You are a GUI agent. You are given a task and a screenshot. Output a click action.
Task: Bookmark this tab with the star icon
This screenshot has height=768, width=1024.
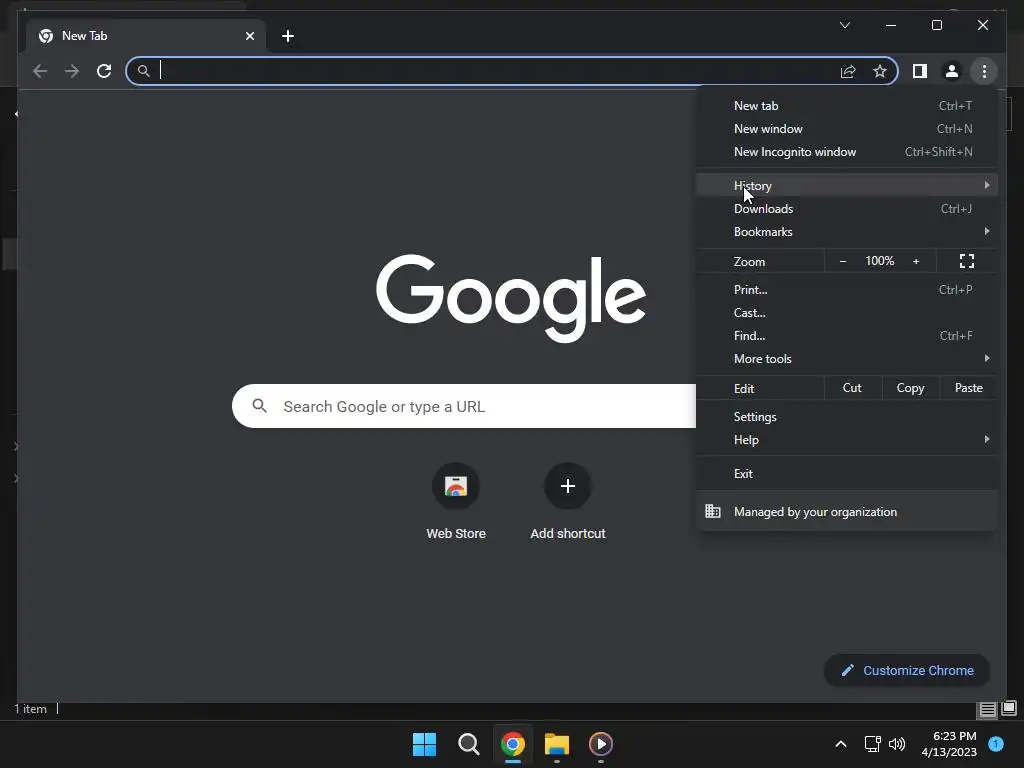coord(880,71)
